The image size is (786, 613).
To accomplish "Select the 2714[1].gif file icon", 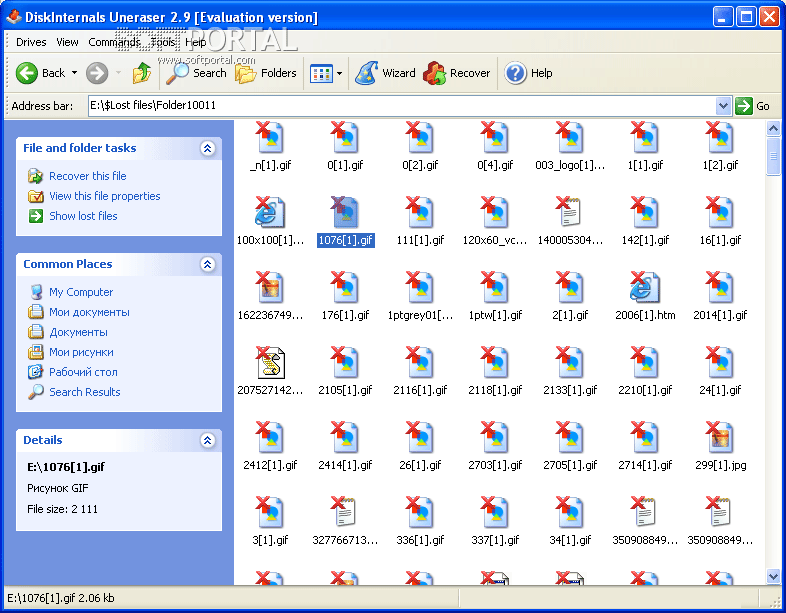I will pyautogui.click(x=645, y=437).
